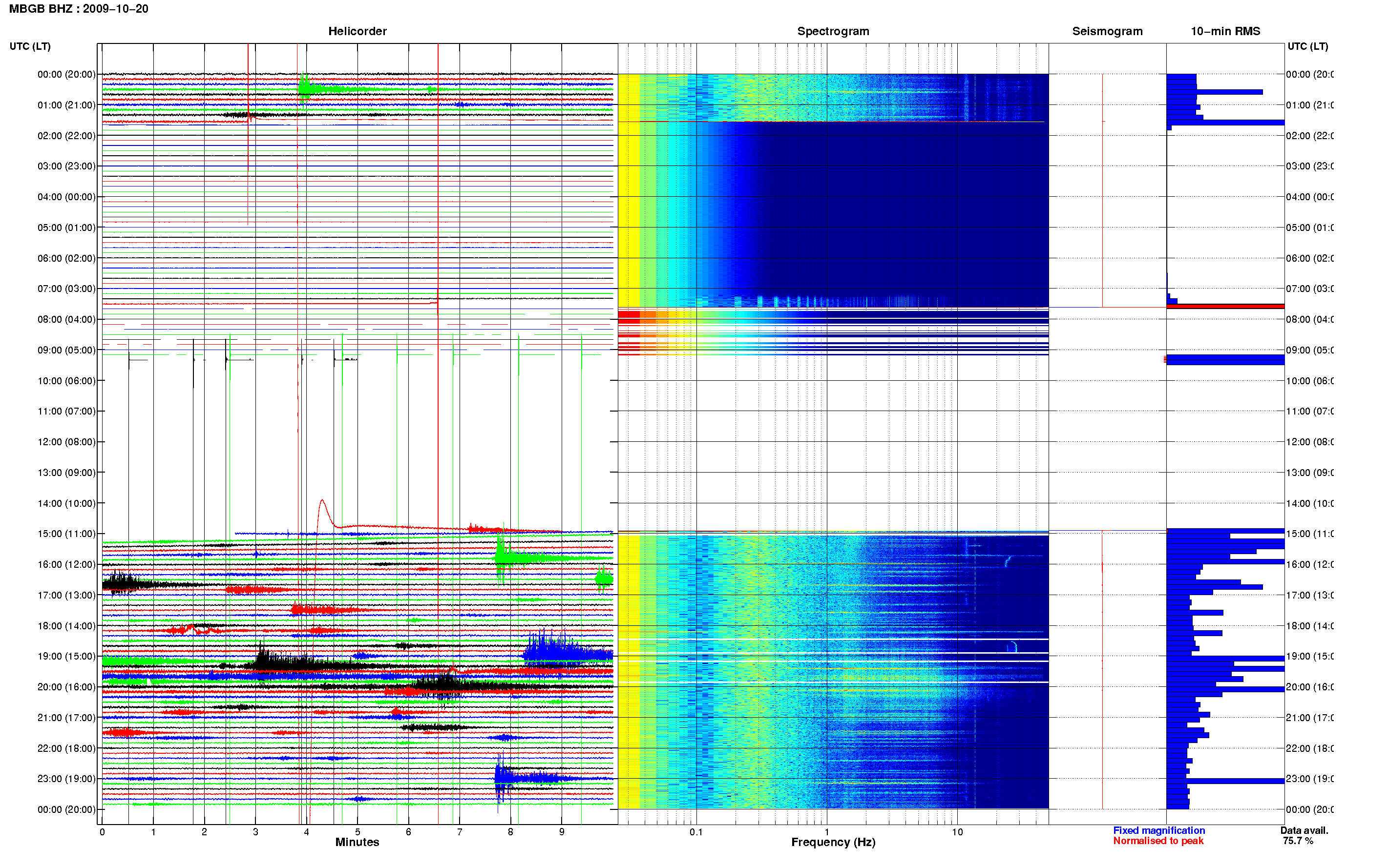Click the left '03:00 (23:00)' time label

pos(66,166)
